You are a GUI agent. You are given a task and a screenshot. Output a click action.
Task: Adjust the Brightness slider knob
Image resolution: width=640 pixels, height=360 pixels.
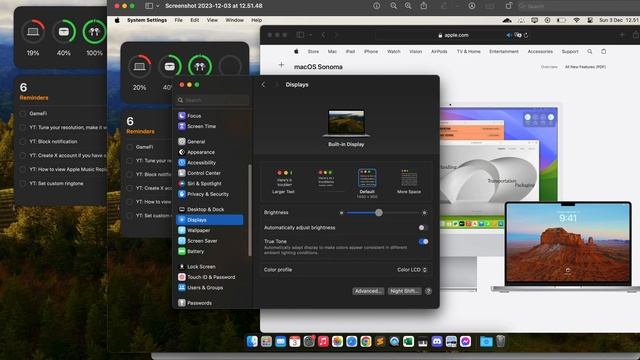[x=379, y=213]
